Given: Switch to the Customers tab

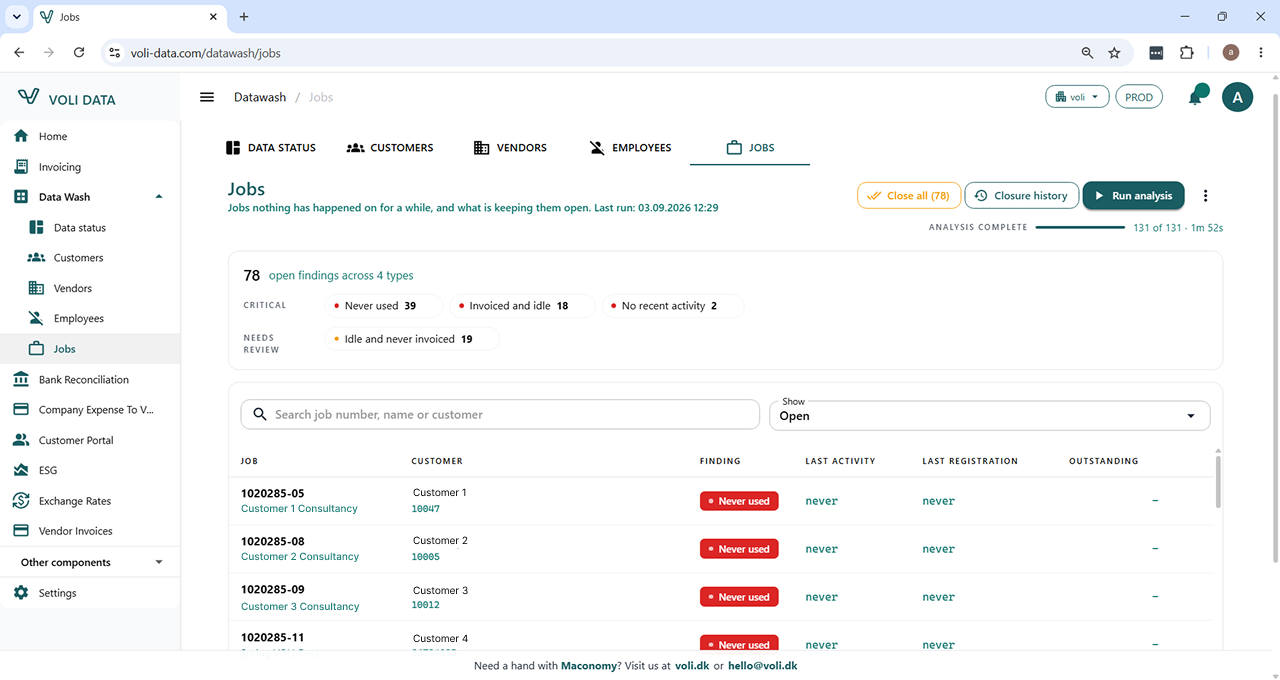Looking at the screenshot, I should [390, 148].
